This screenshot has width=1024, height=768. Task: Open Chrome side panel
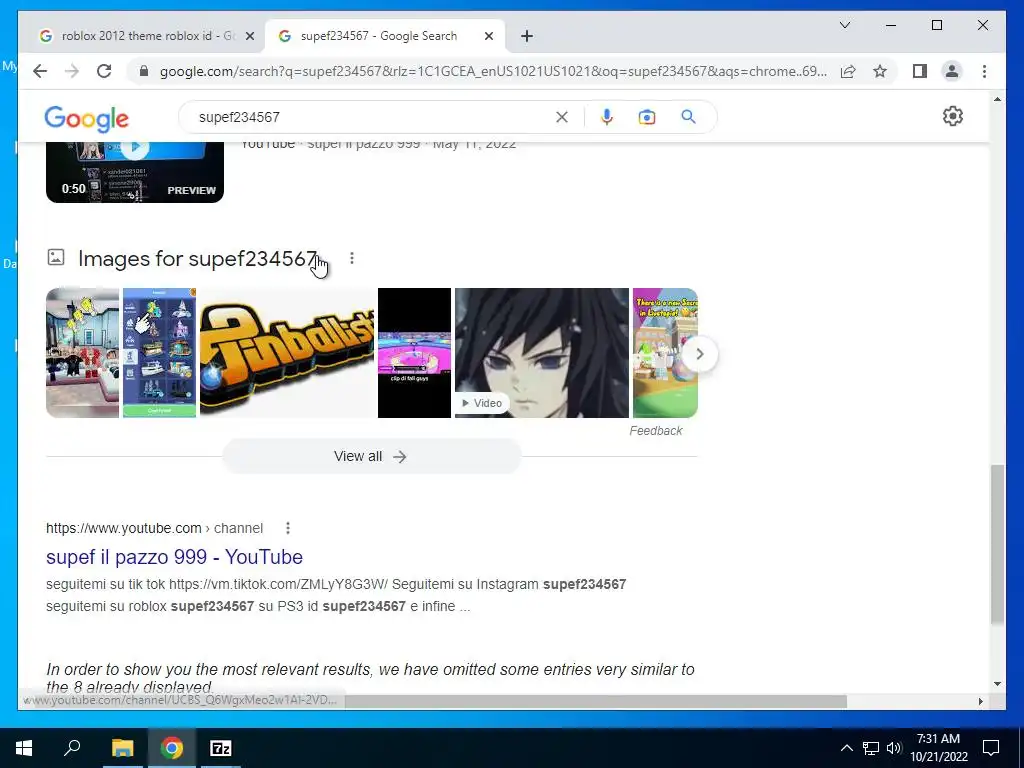pos(920,71)
